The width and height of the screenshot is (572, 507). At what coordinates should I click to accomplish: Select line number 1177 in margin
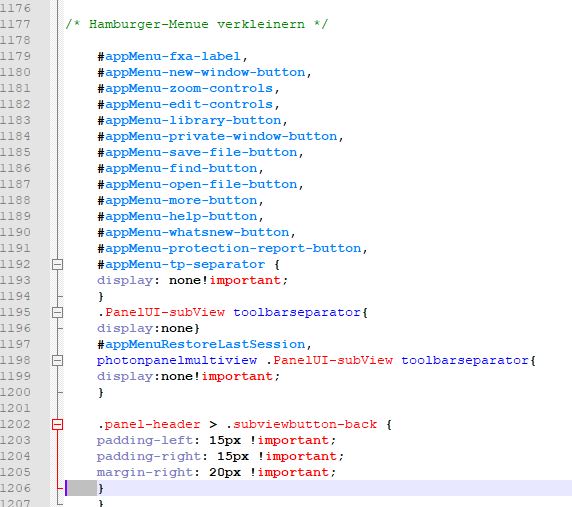pyautogui.click(x=15, y=24)
